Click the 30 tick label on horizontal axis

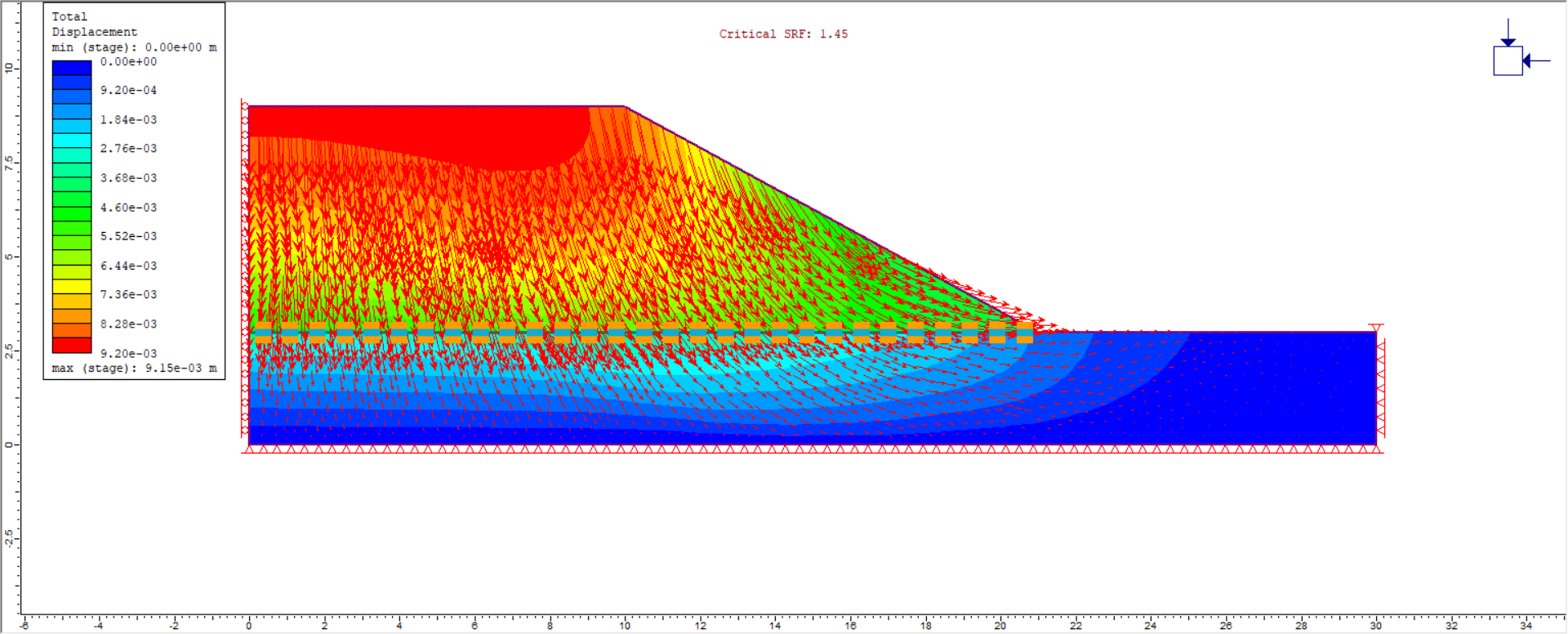coord(1375,626)
